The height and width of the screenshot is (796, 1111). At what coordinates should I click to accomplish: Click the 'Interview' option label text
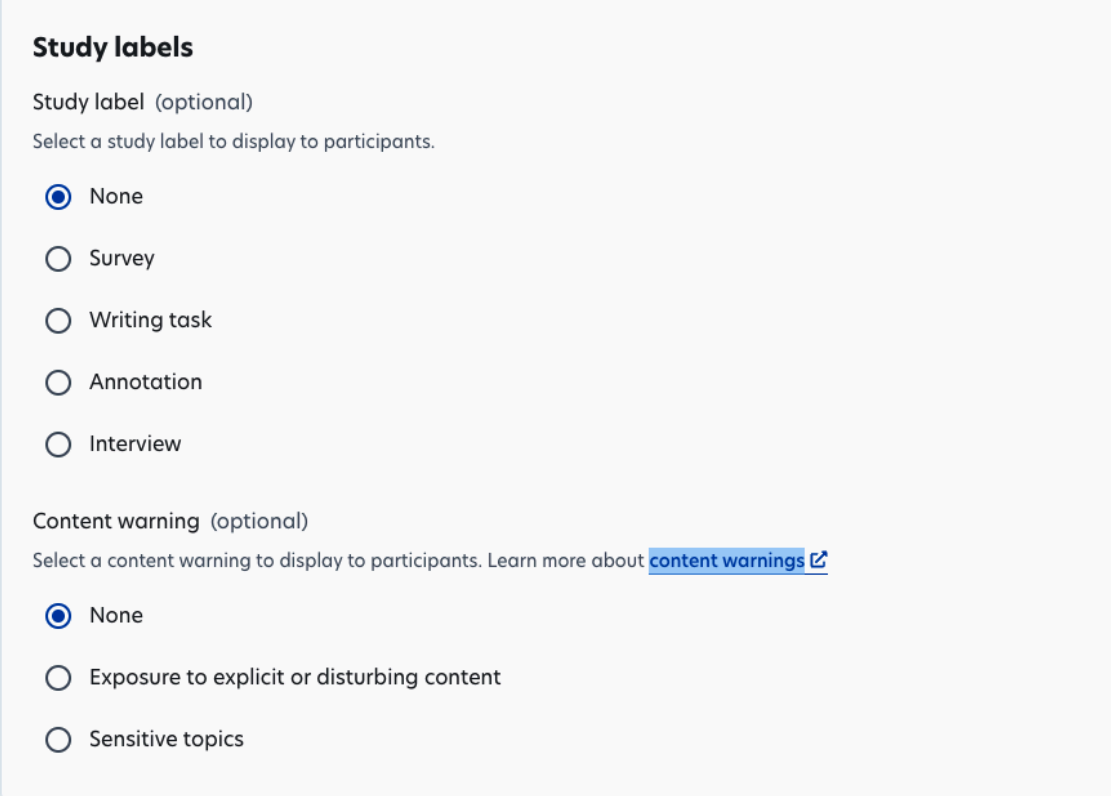pos(135,444)
